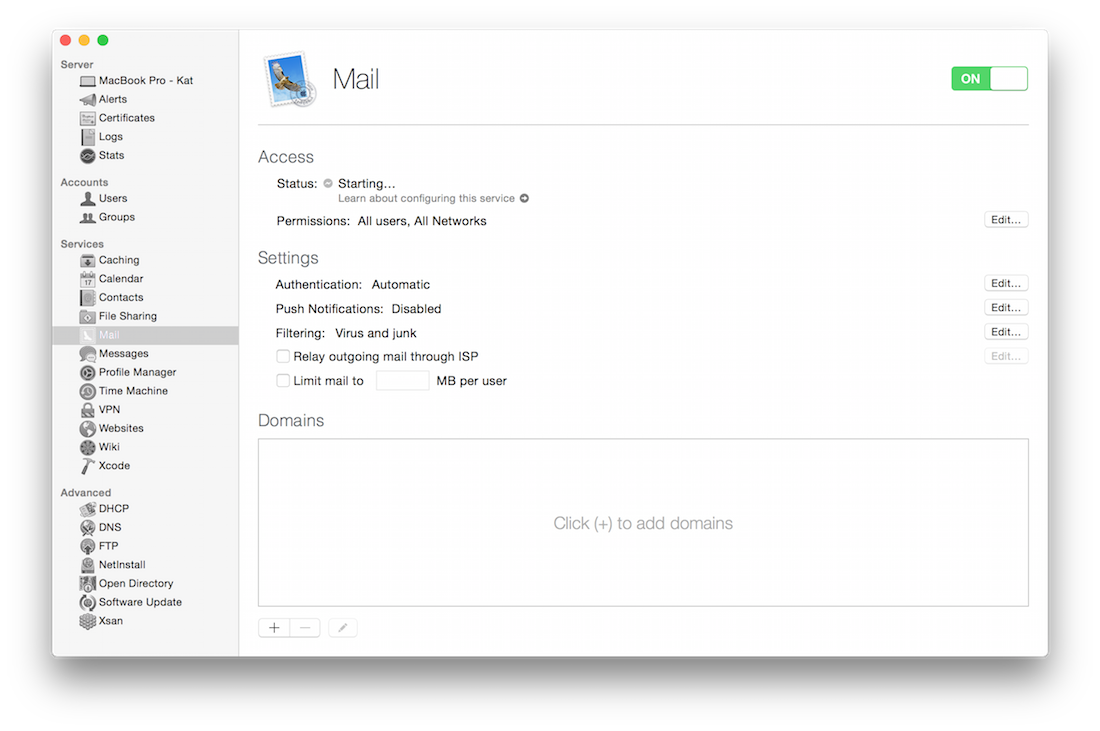Edit the Authentication setting
This screenshot has width=1100, height=731.
point(1006,283)
